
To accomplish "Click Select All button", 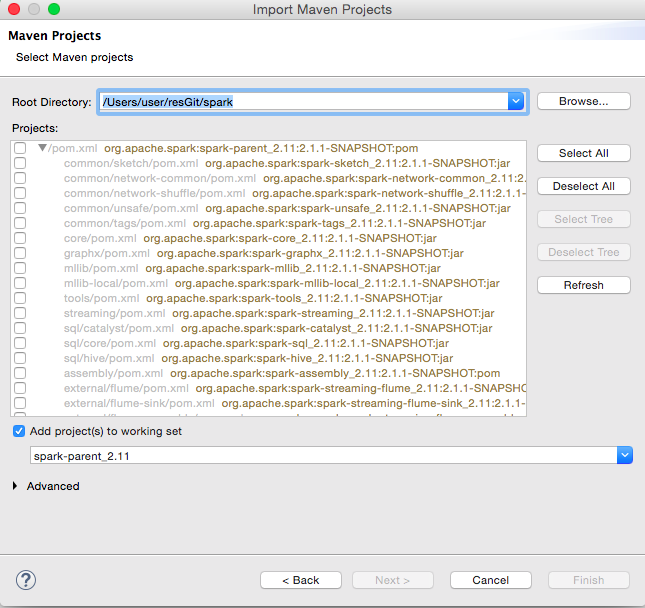I will tap(584, 153).
